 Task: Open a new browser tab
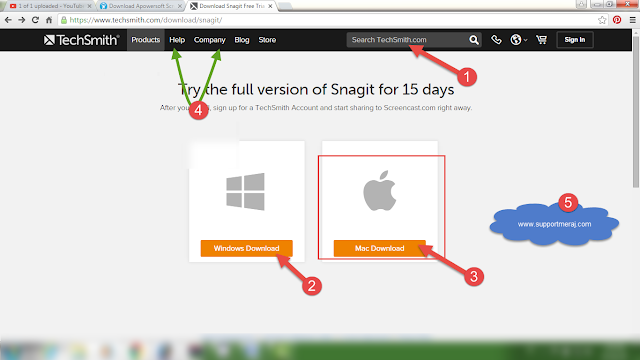(285, 6)
